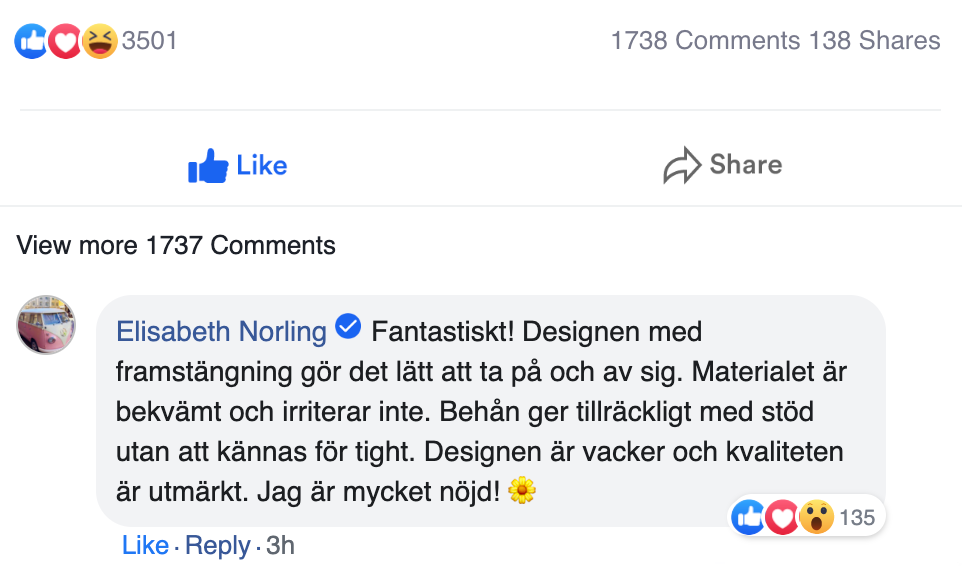Like Elisabeth Norling's comment

(145, 546)
